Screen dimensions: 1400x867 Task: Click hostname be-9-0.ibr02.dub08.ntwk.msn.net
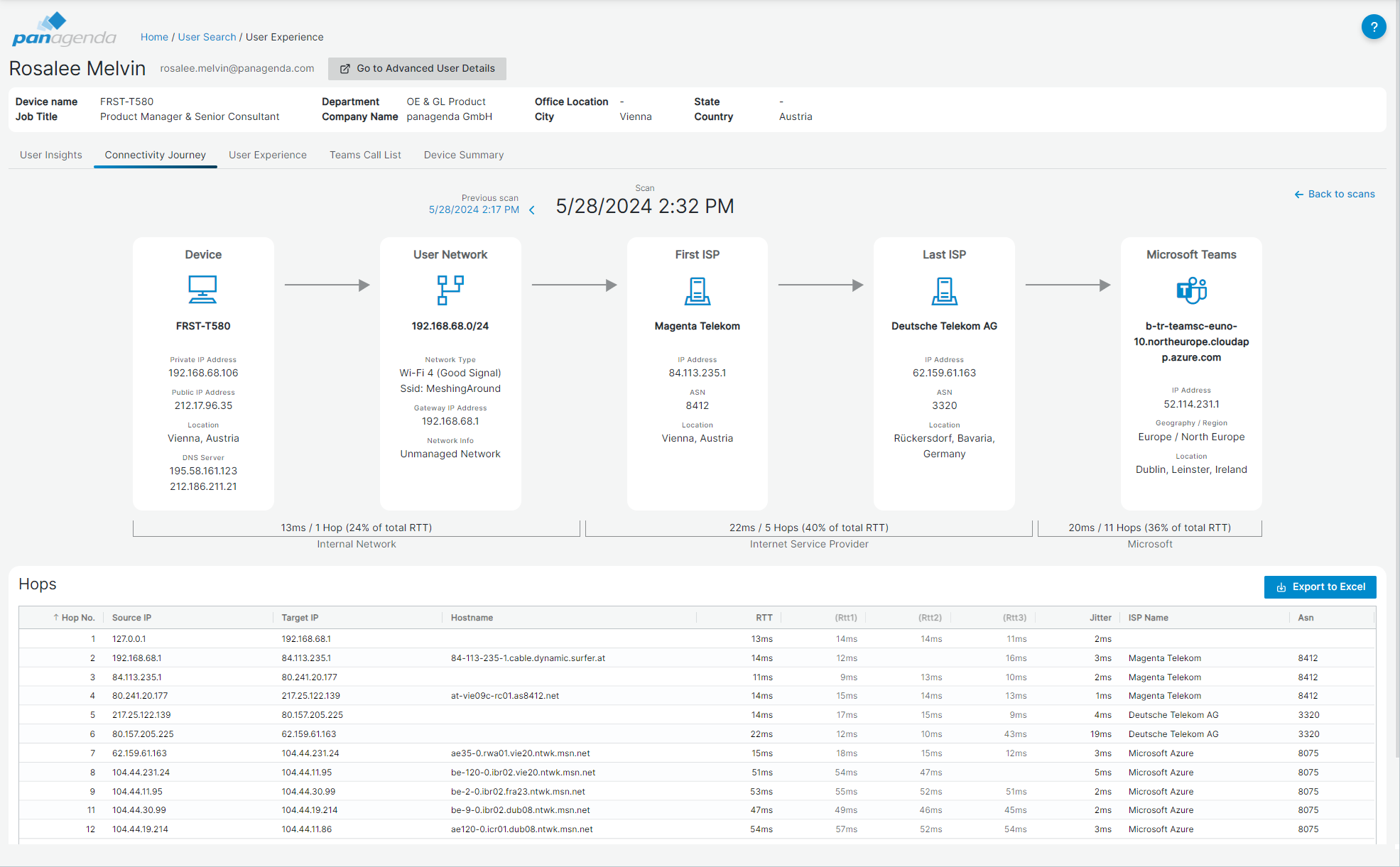tap(521, 810)
